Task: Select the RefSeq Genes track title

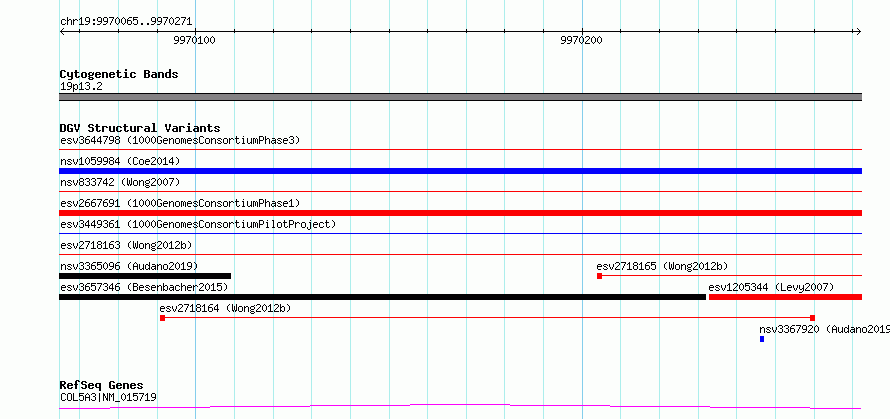Action: [102, 386]
